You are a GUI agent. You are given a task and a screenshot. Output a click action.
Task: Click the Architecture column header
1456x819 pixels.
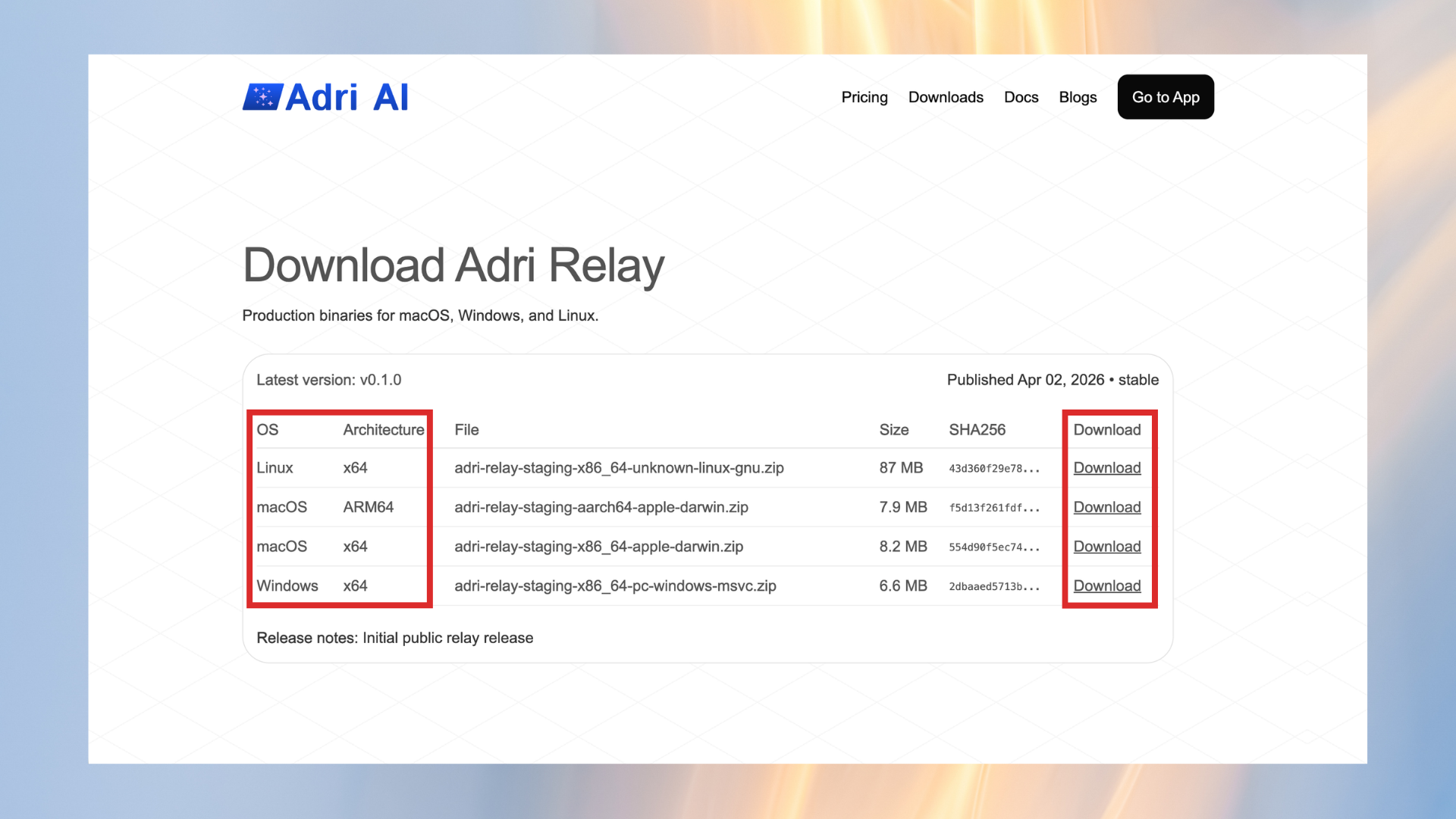point(382,430)
